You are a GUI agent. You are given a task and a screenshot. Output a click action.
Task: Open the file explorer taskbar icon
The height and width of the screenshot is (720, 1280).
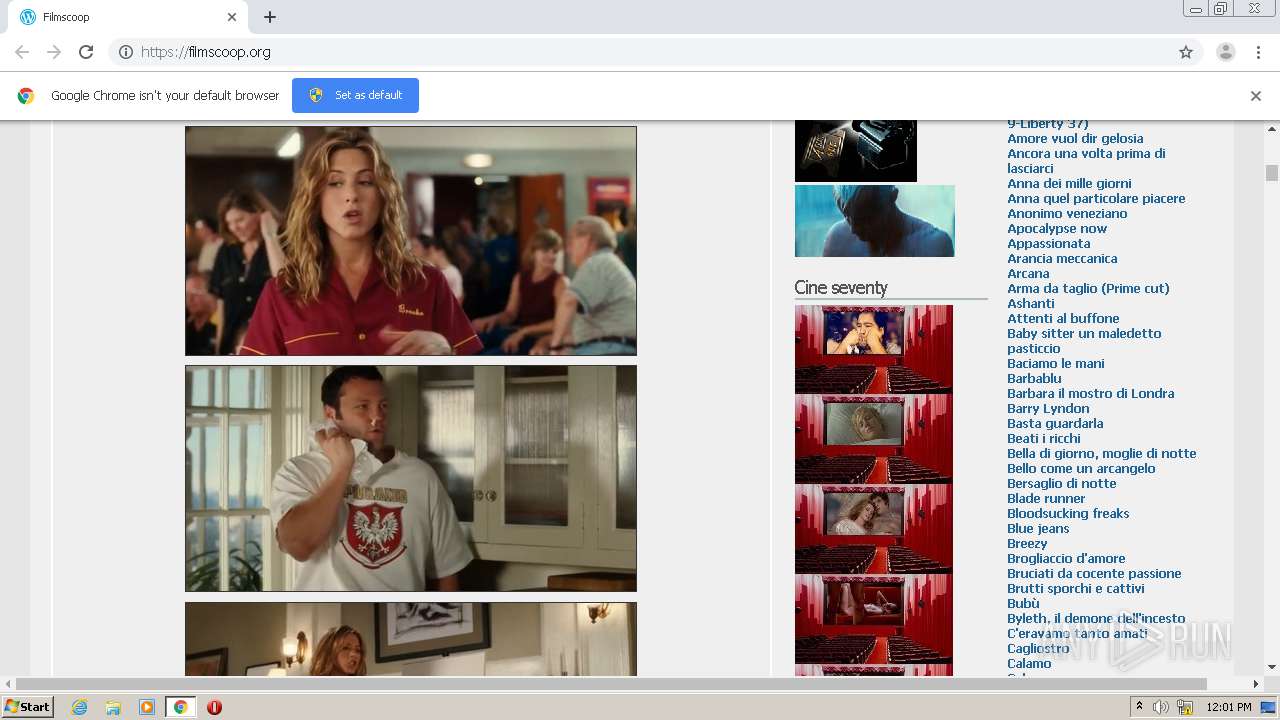pyautogui.click(x=113, y=707)
